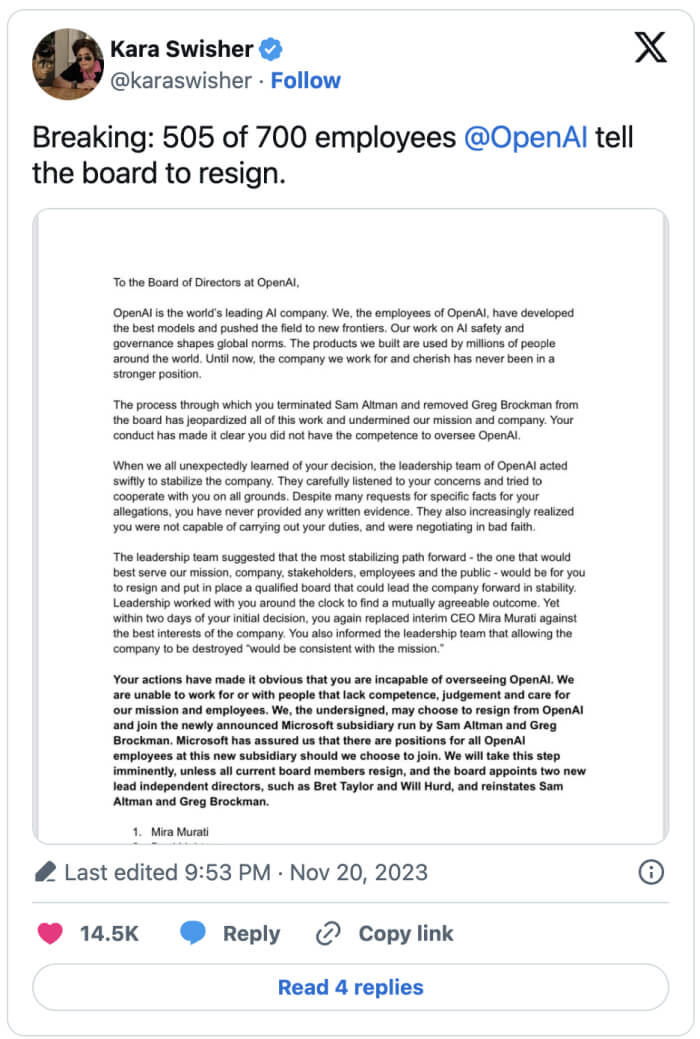Click the Copy link text

[x=405, y=934]
